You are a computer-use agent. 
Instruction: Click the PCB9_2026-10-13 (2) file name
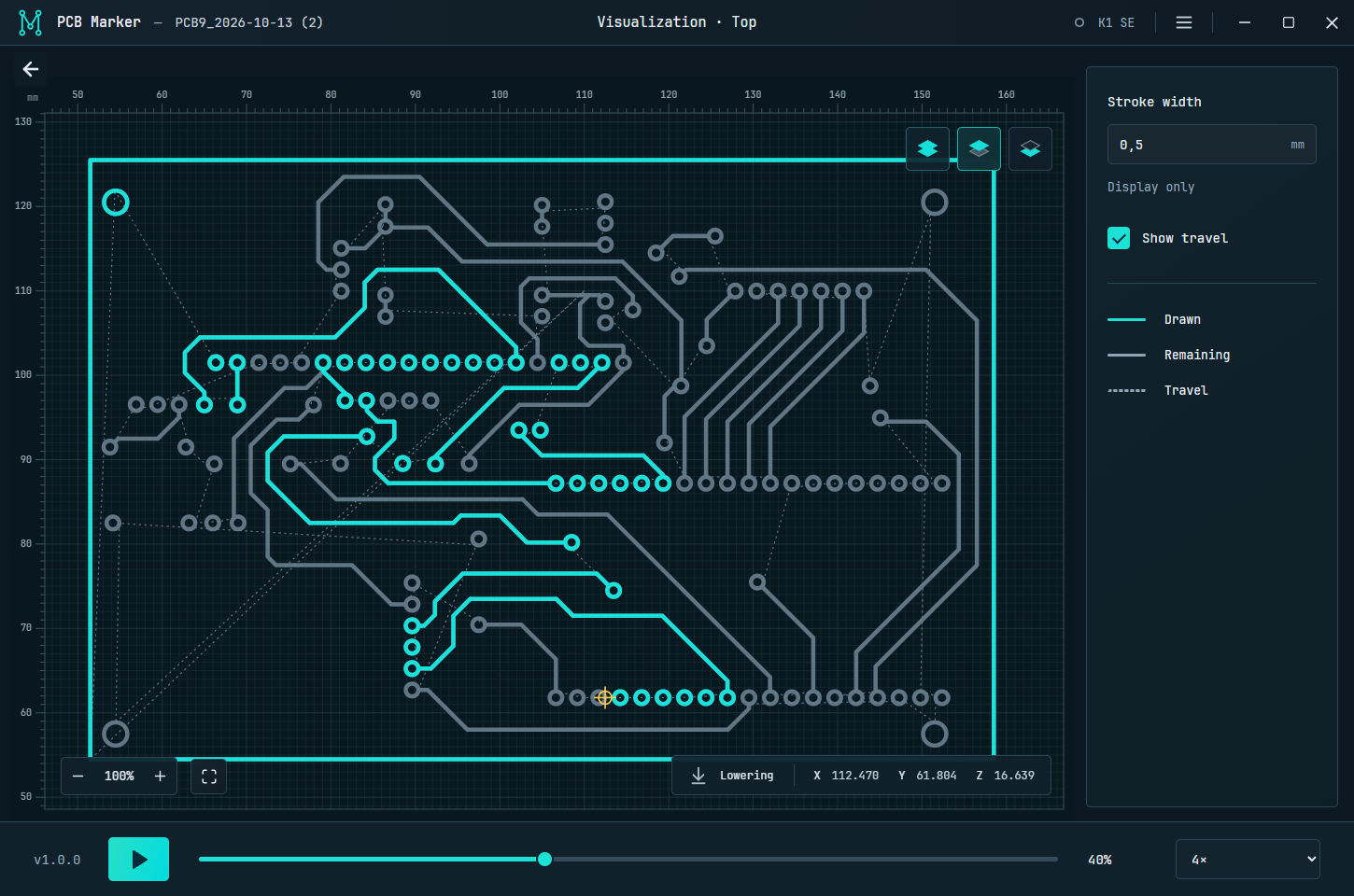[249, 22]
